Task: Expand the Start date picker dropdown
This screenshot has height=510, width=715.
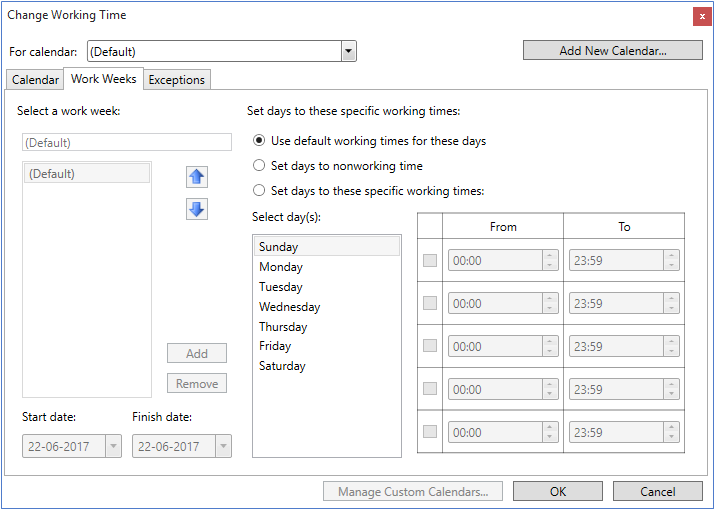Action: click(112, 446)
